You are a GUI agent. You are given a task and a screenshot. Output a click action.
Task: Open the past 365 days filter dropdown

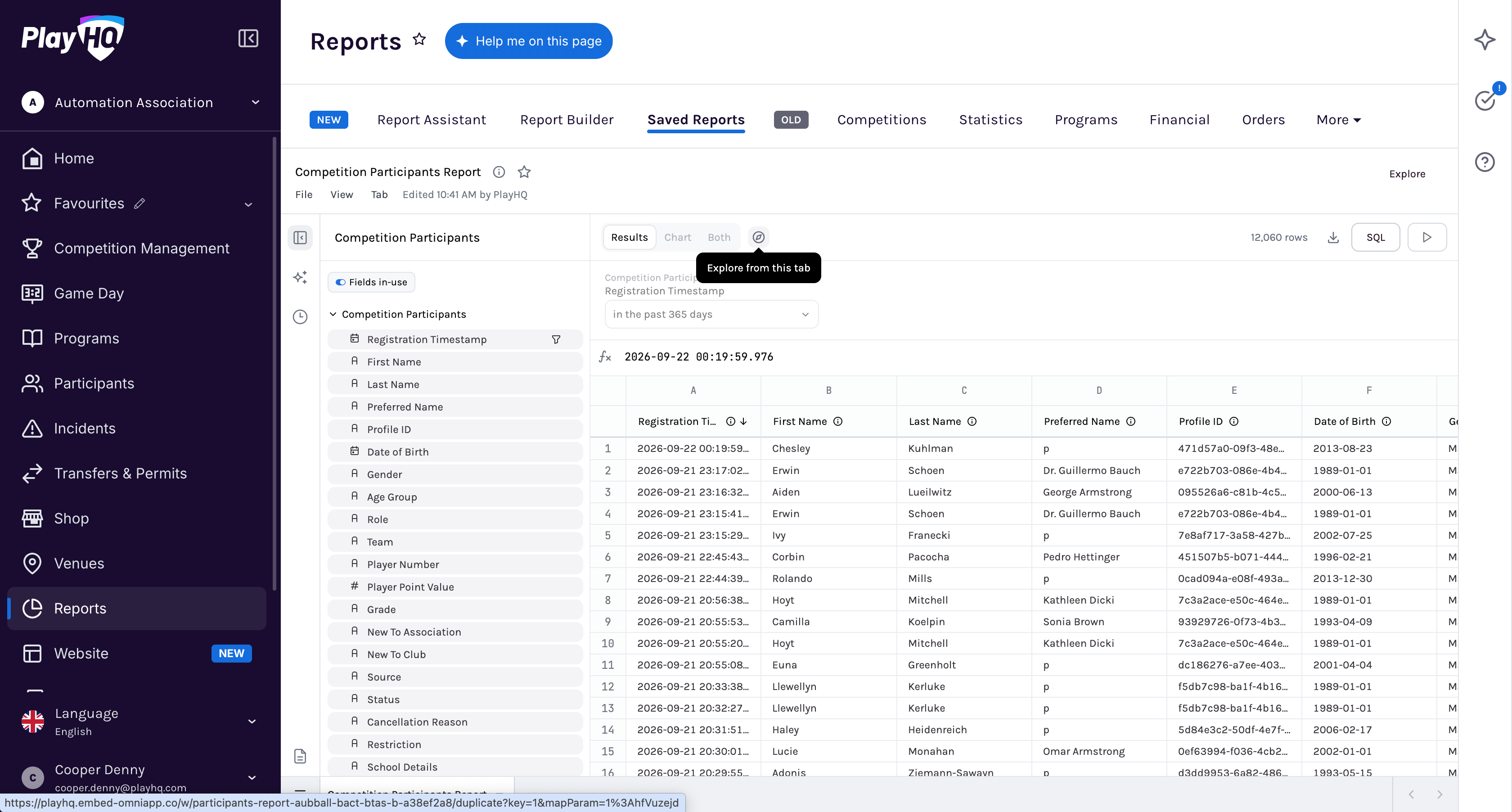pos(711,314)
